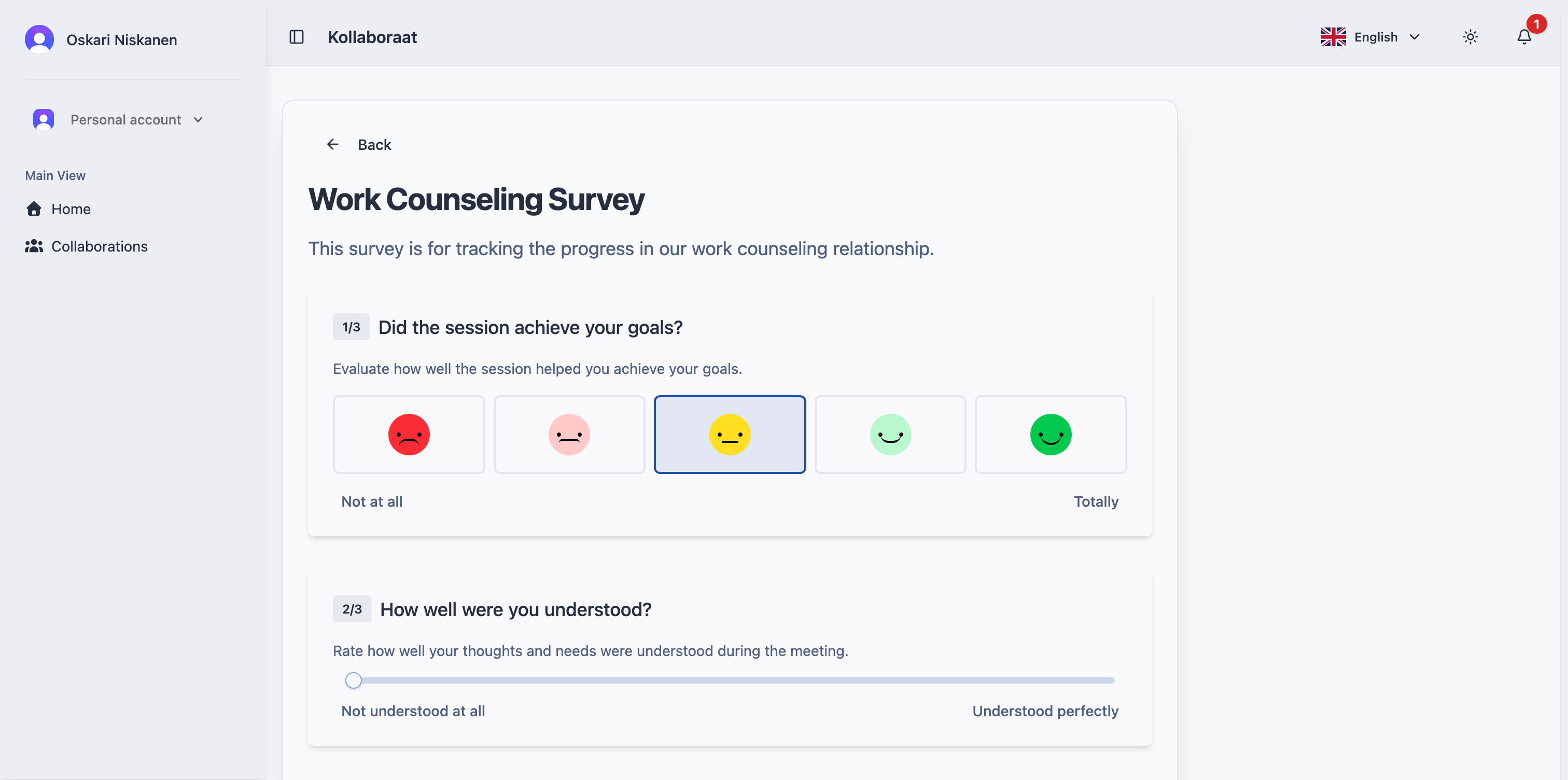Click the UK flag icon
1568x780 pixels.
[1333, 37]
